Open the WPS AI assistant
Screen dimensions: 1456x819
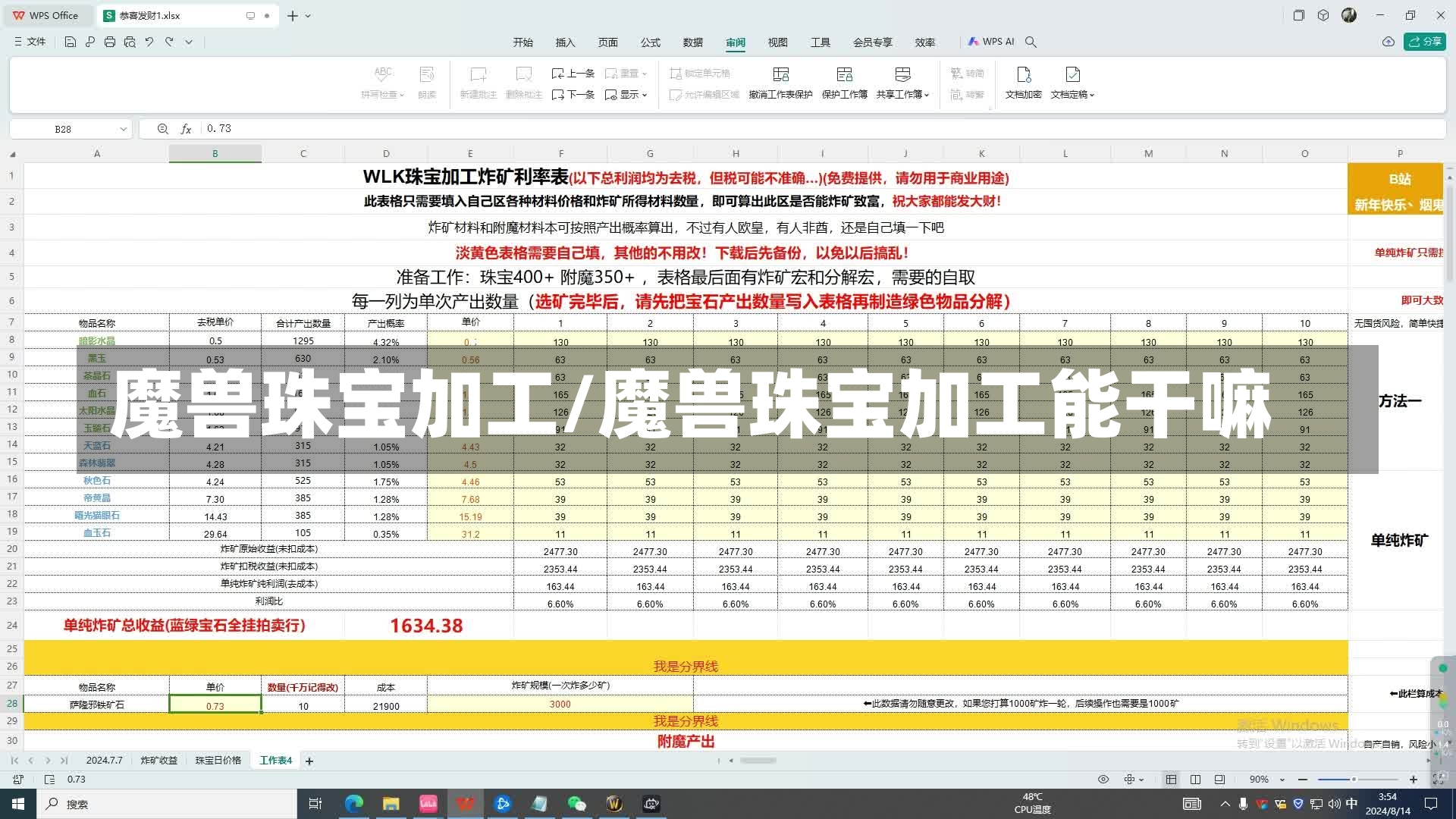[x=991, y=42]
